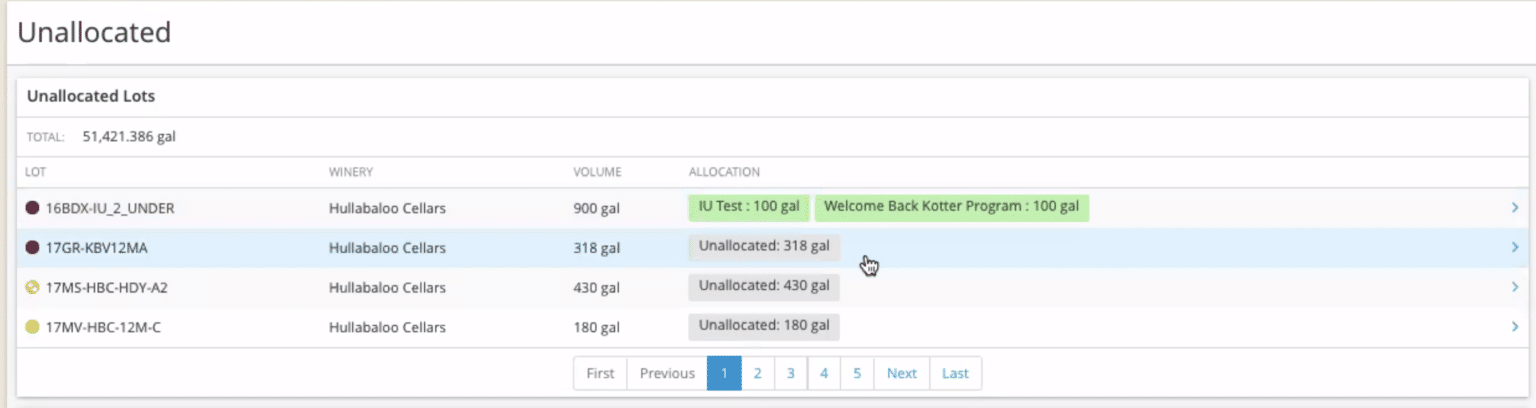Expand the 16BDX-IU_2_UNDER row chevron

click(1515, 208)
